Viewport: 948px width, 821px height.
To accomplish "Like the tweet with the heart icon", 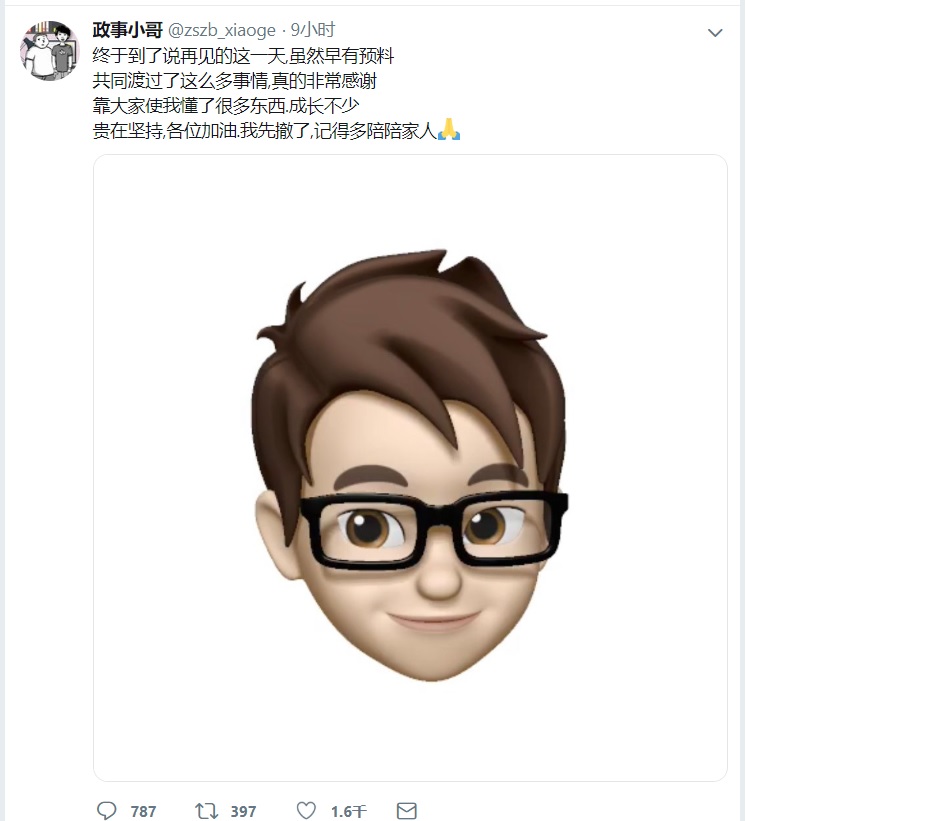I will tap(306, 810).
